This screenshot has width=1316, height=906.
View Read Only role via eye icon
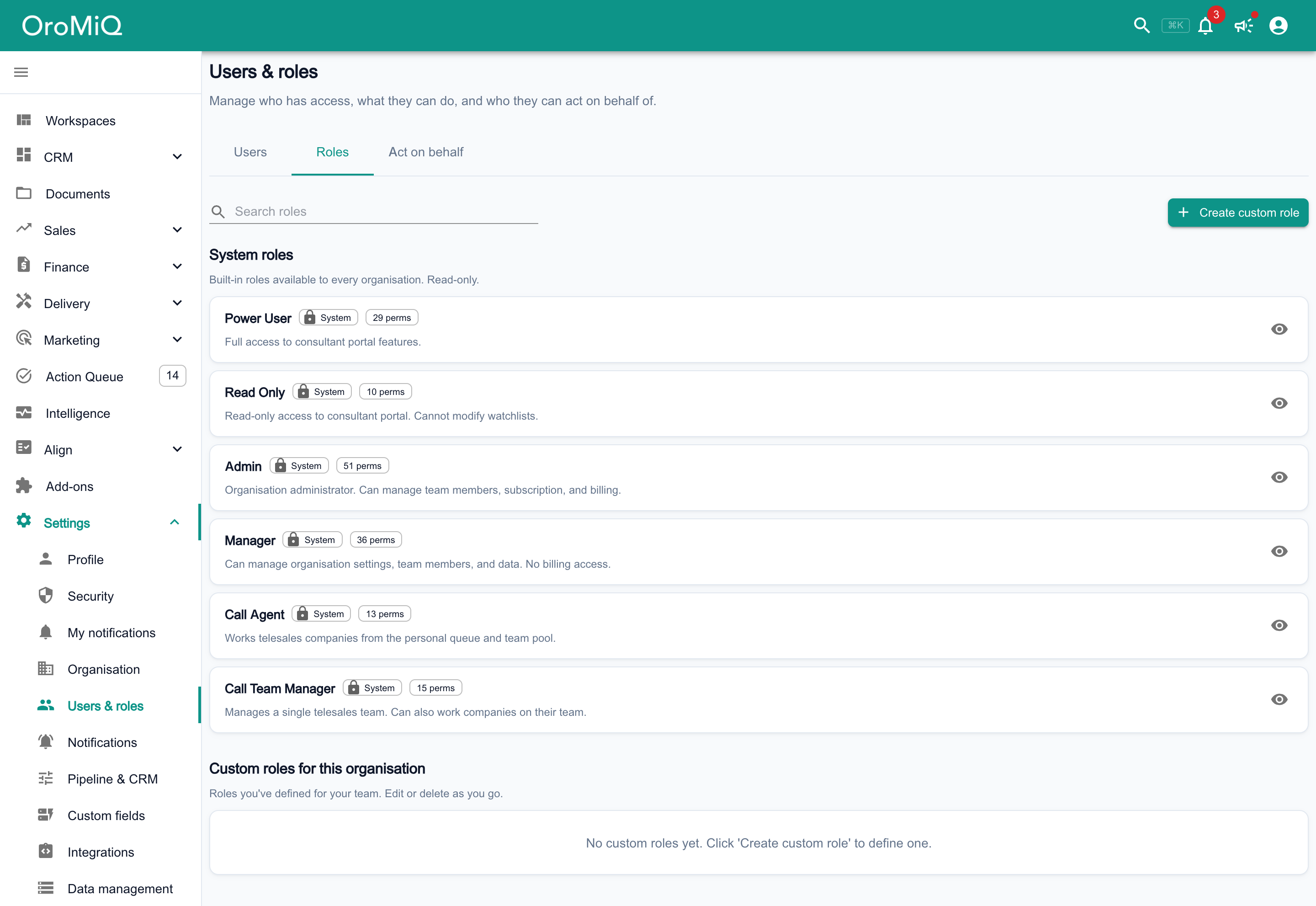1279,403
